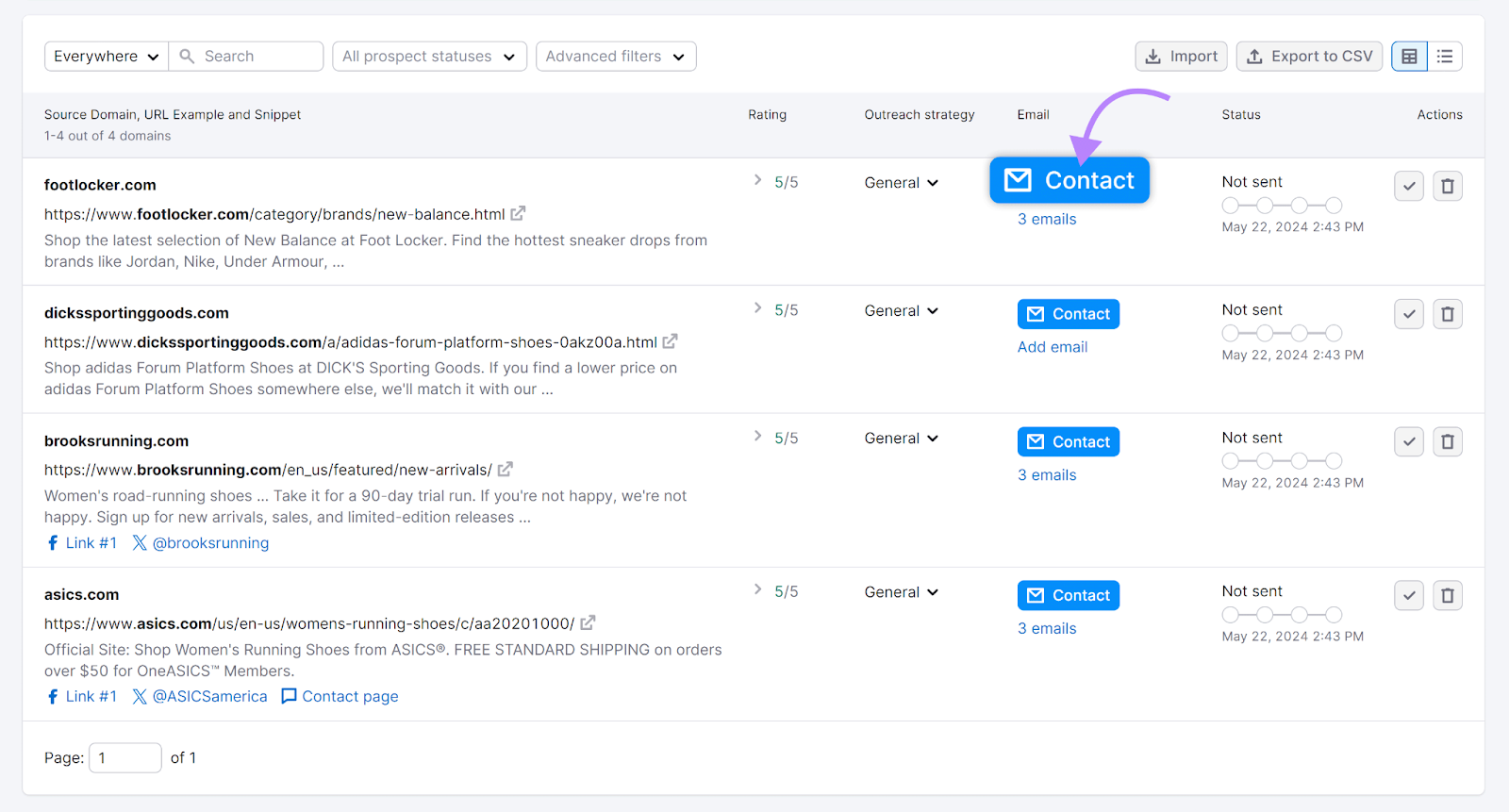
Task: Click Add email for dickssportinggoods.com
Action: [1052, 347]
